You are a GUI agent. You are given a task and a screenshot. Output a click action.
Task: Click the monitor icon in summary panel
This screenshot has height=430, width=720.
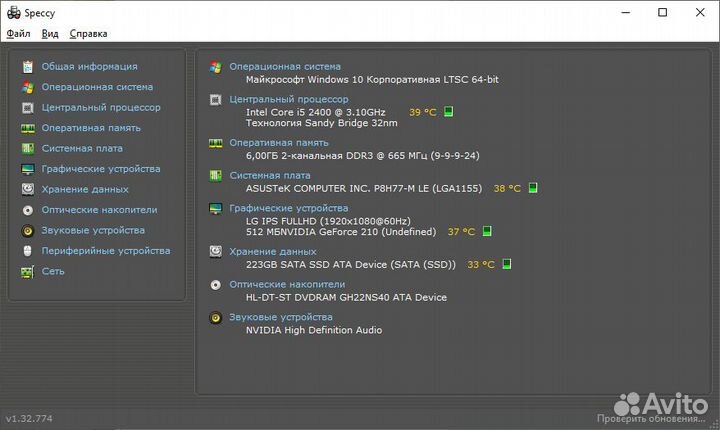pyautogui.click(x=215, y=209)
